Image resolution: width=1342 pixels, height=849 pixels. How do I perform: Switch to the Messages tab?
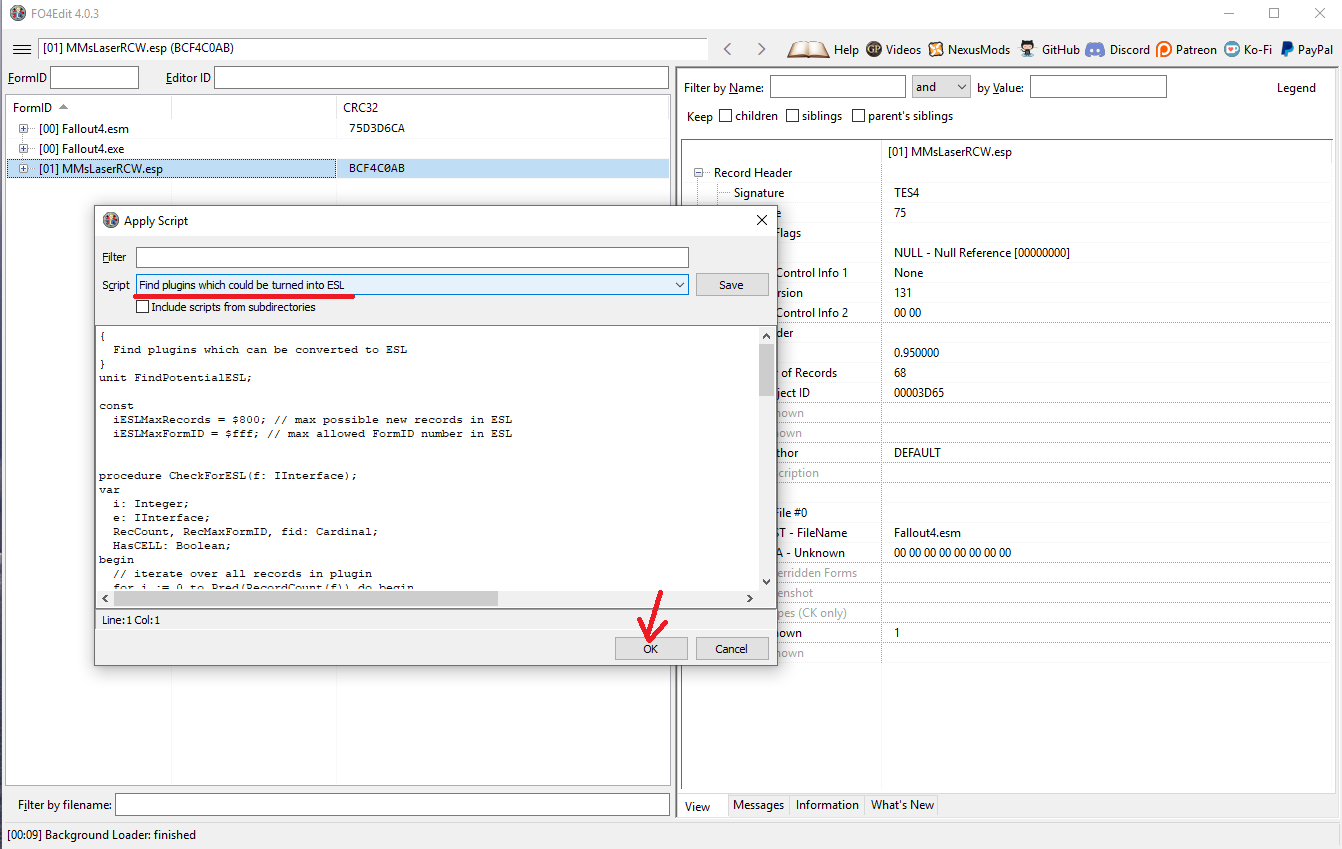pos(758,805)
